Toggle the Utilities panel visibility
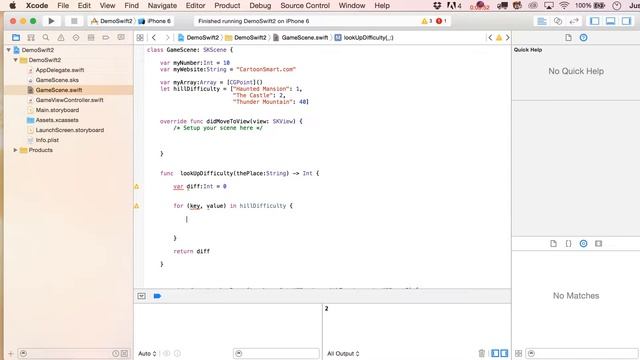Viewport: 640px width, 360px height. (x=626, y=21)
